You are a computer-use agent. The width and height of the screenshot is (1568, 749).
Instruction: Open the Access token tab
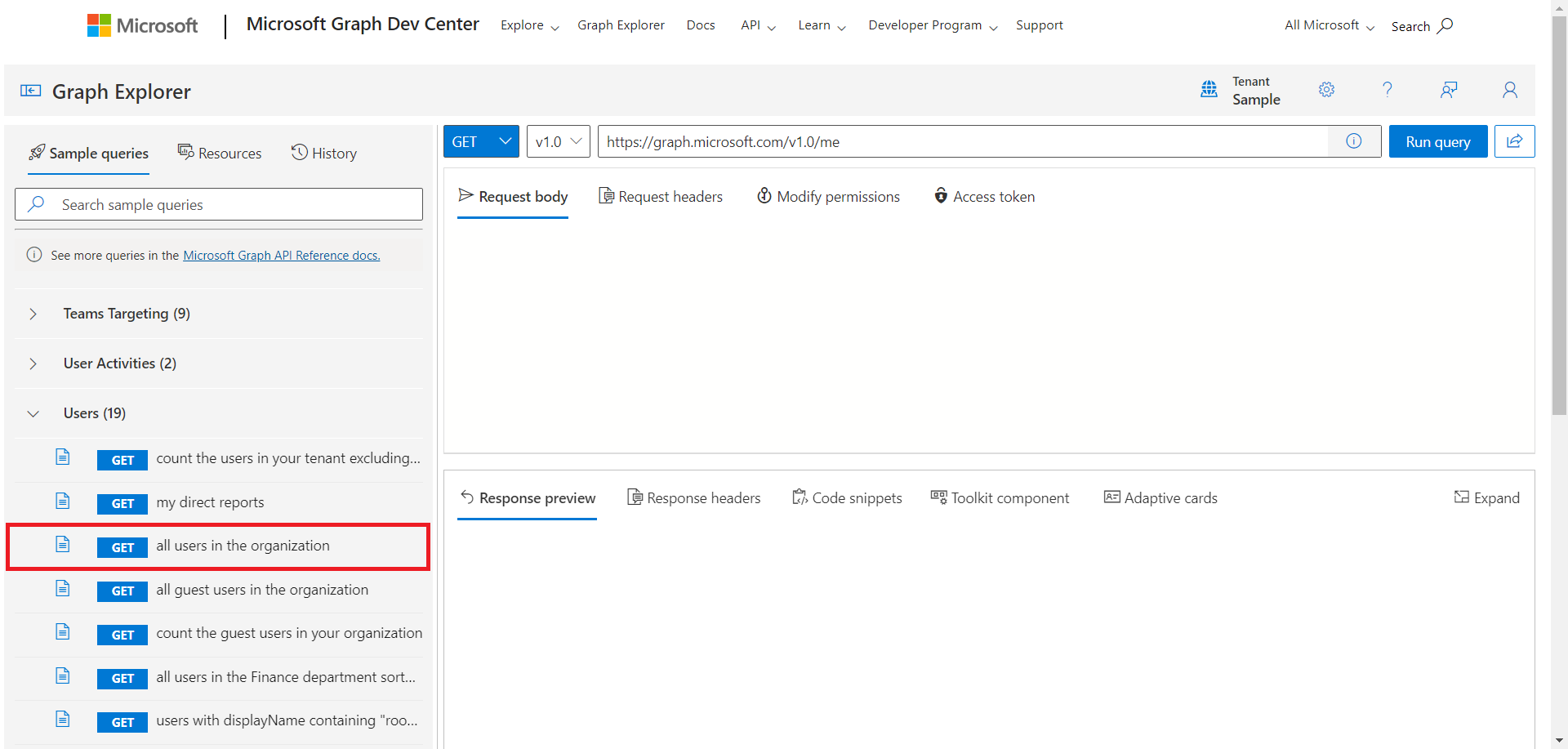click(x=984, y=197)
